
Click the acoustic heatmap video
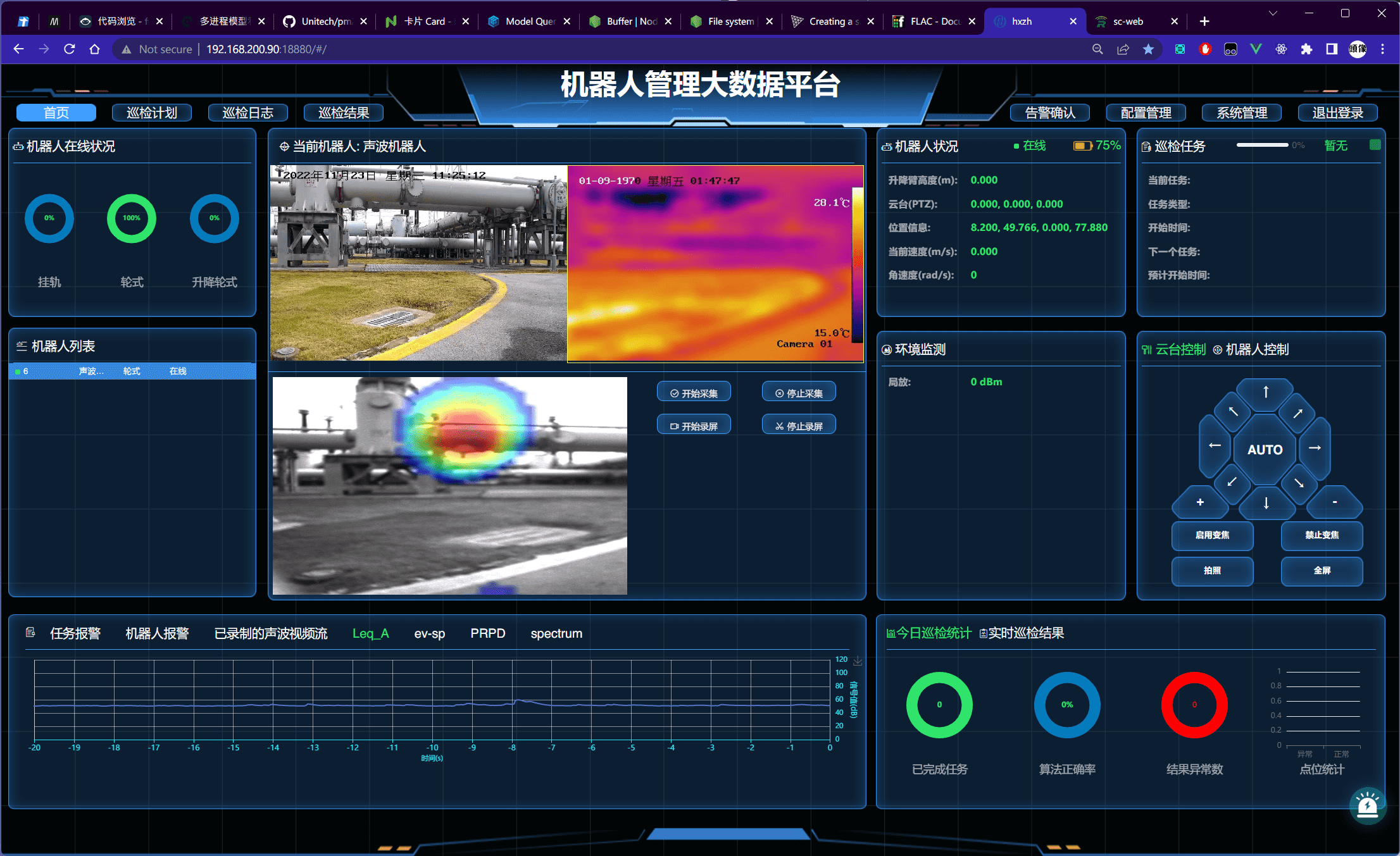(x=450, y=486)
